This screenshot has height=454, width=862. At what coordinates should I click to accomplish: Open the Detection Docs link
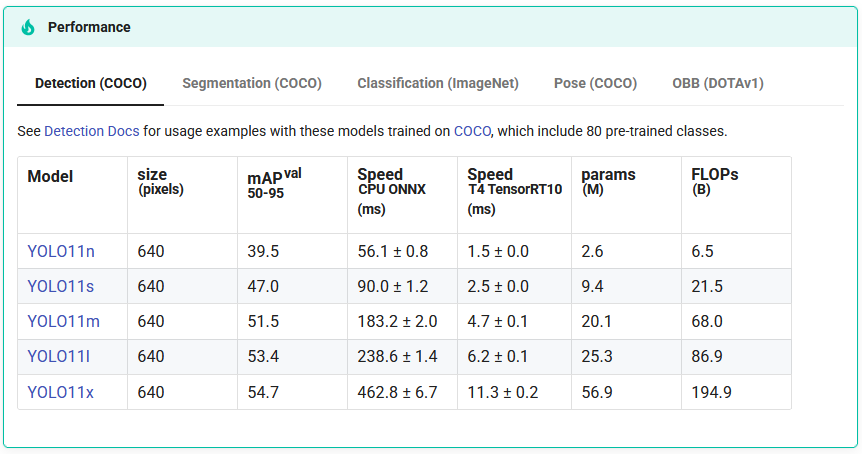click(92, 131)
